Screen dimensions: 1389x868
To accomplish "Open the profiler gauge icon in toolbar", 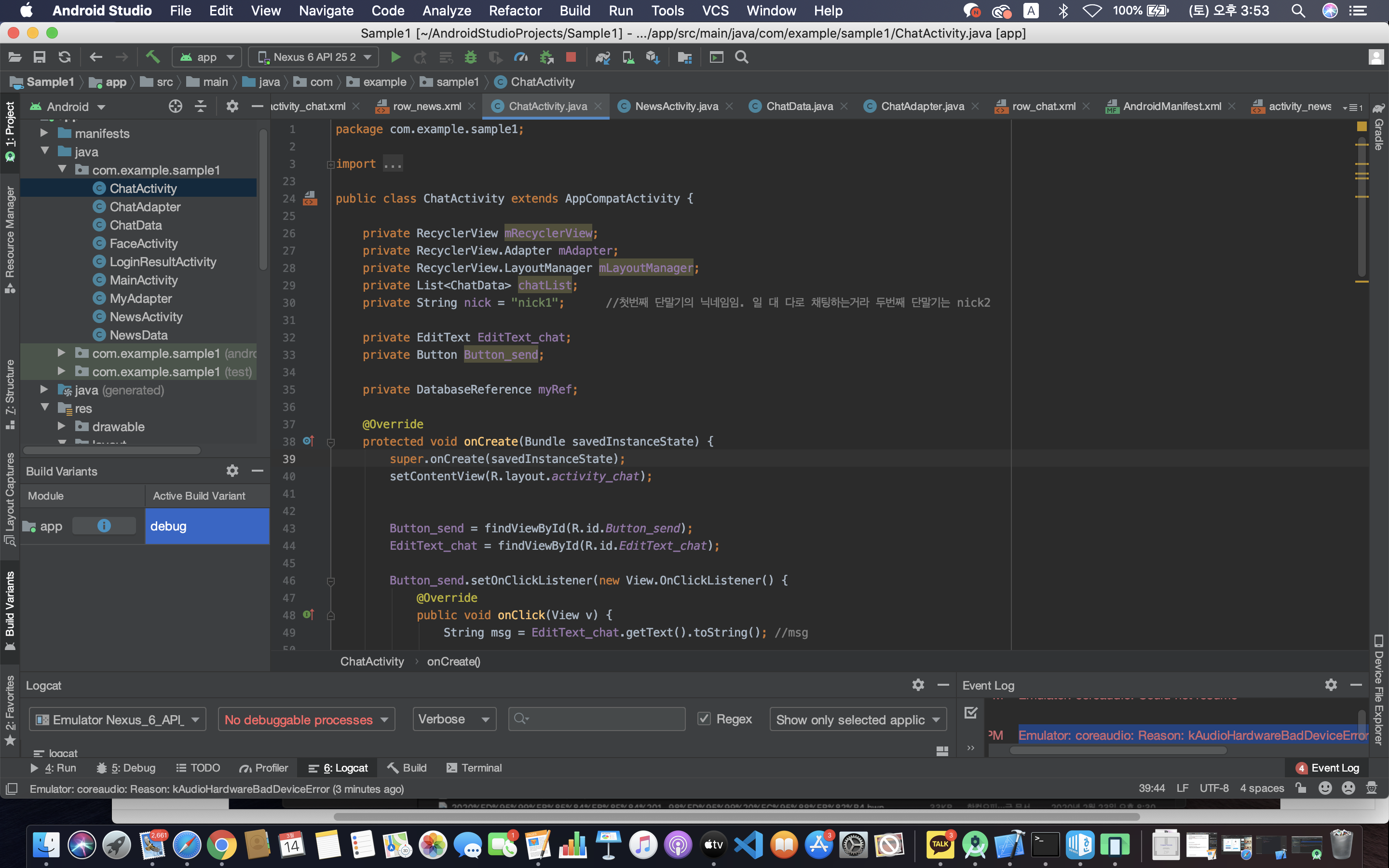I will [520, 57].
